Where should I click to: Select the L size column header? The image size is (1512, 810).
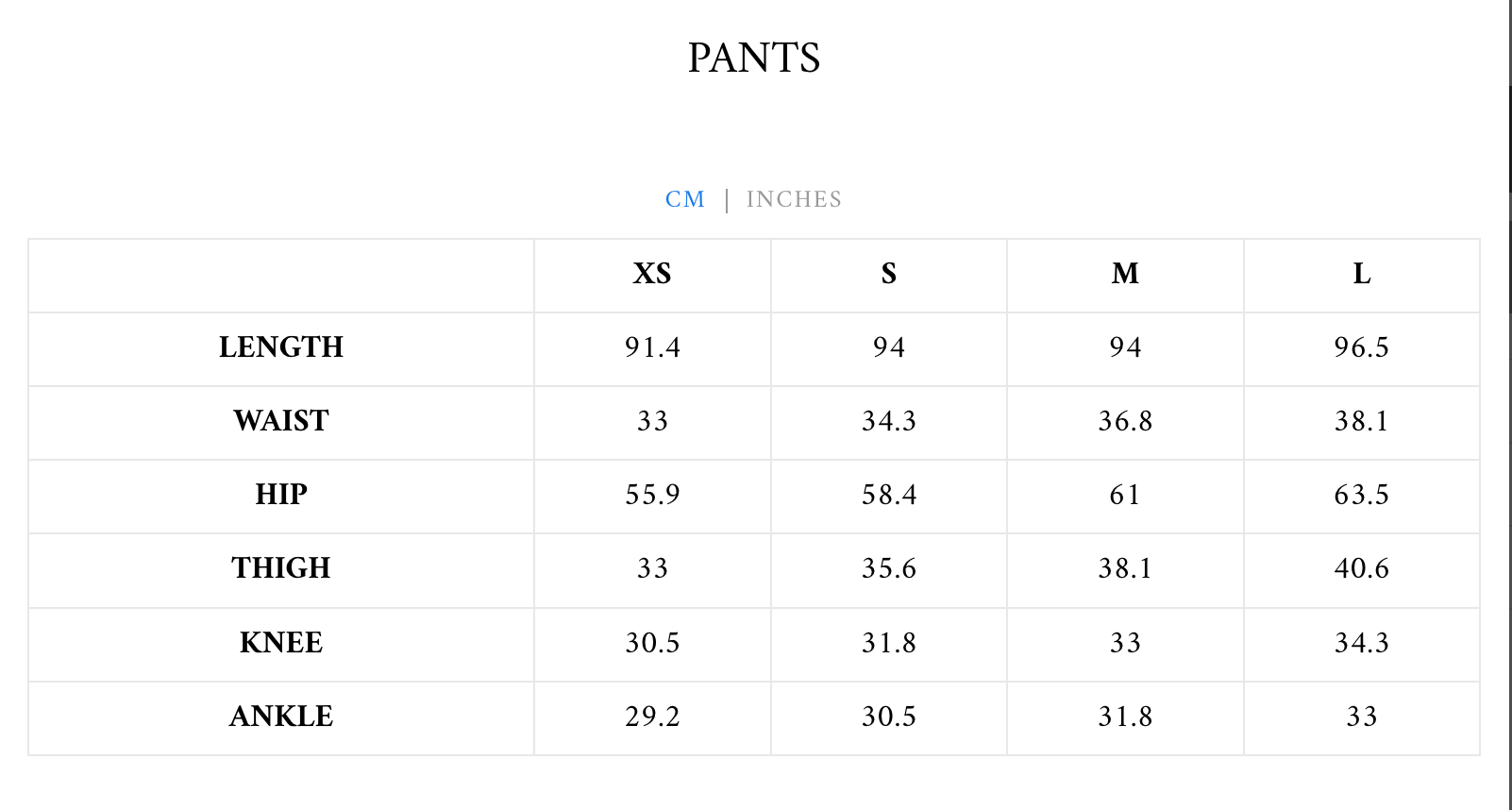click(x=1362, y=274)
